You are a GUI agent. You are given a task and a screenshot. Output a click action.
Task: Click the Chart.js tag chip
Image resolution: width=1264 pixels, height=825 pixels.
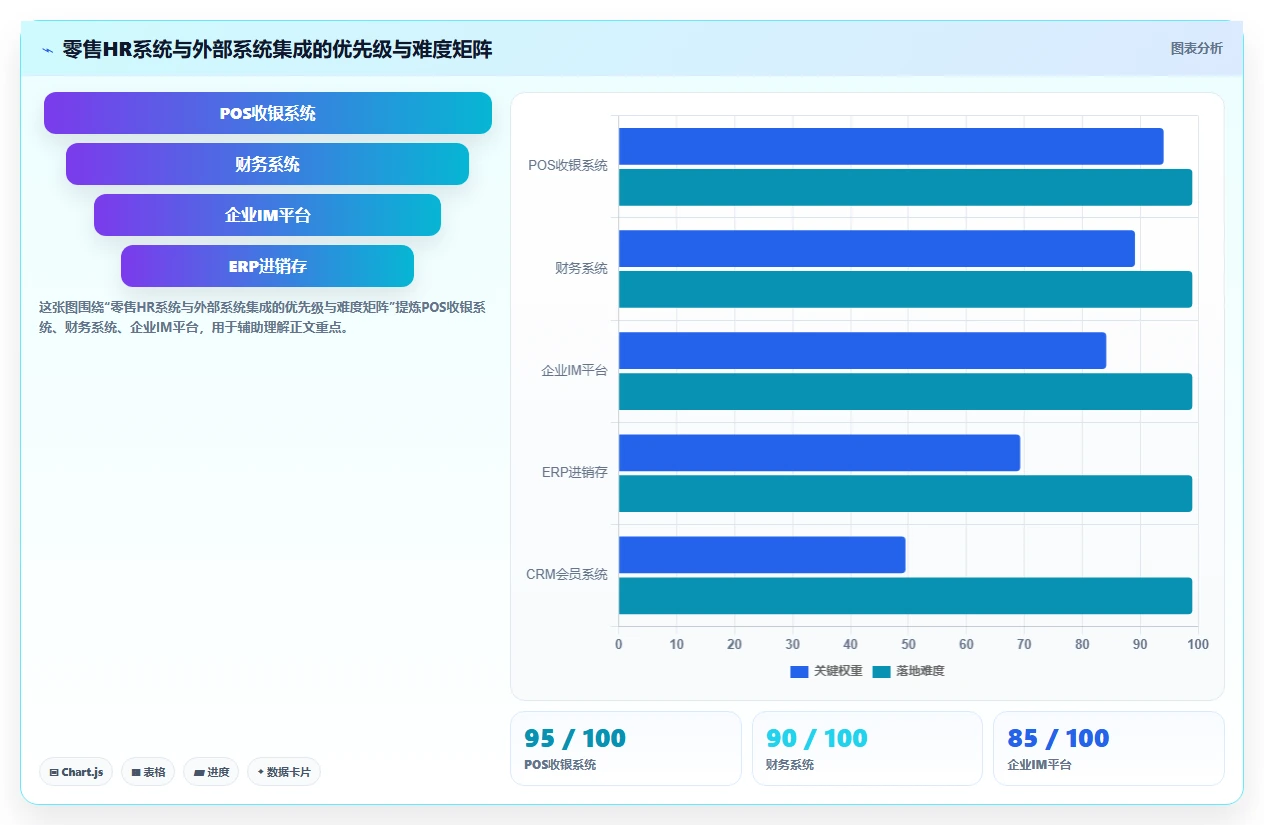(76, 772)
